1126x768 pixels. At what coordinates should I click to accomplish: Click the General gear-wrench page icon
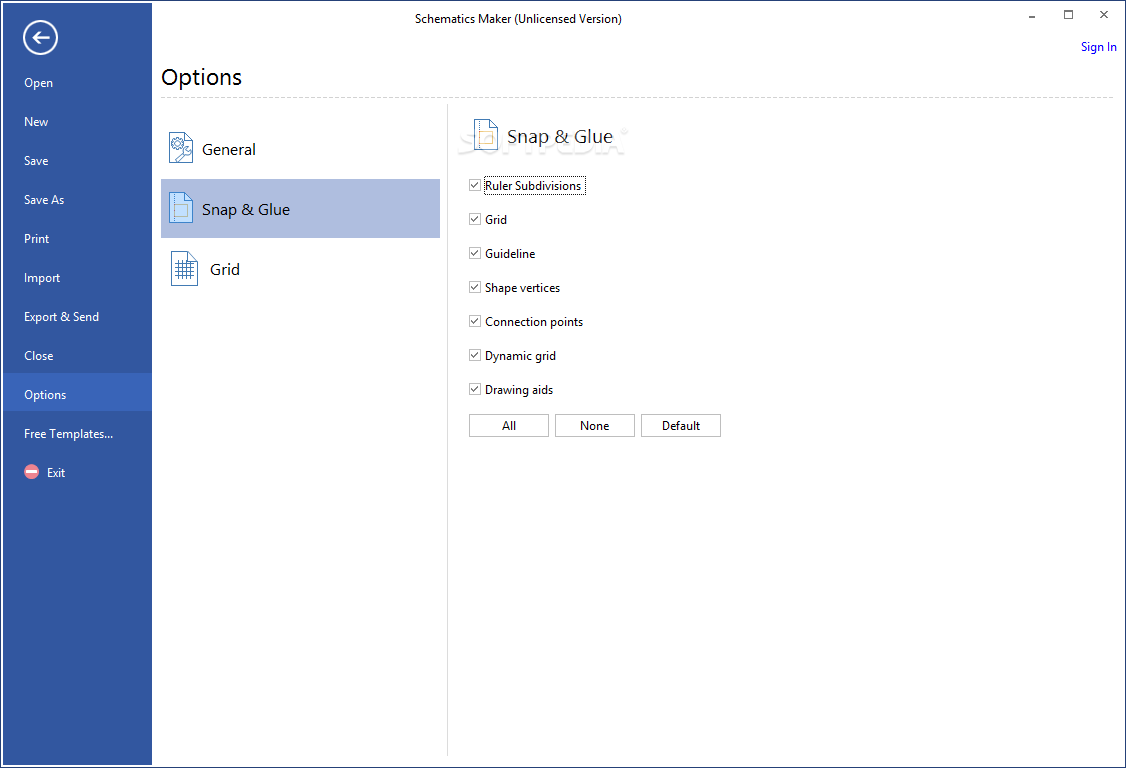[x=181, y=148]
